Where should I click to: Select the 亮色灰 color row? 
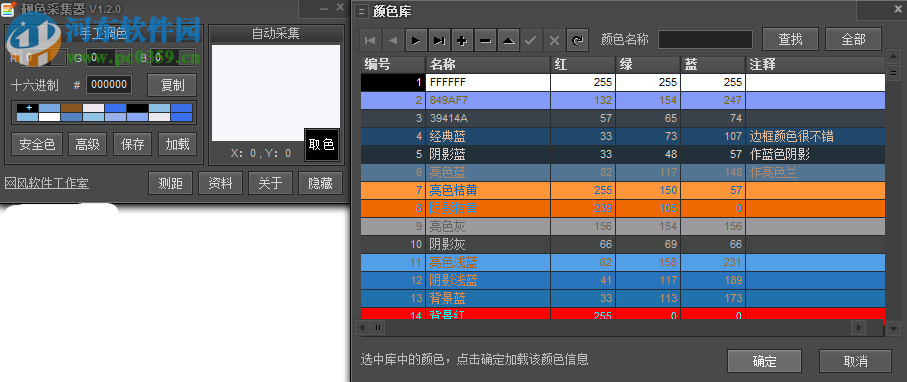coord(623,226)
